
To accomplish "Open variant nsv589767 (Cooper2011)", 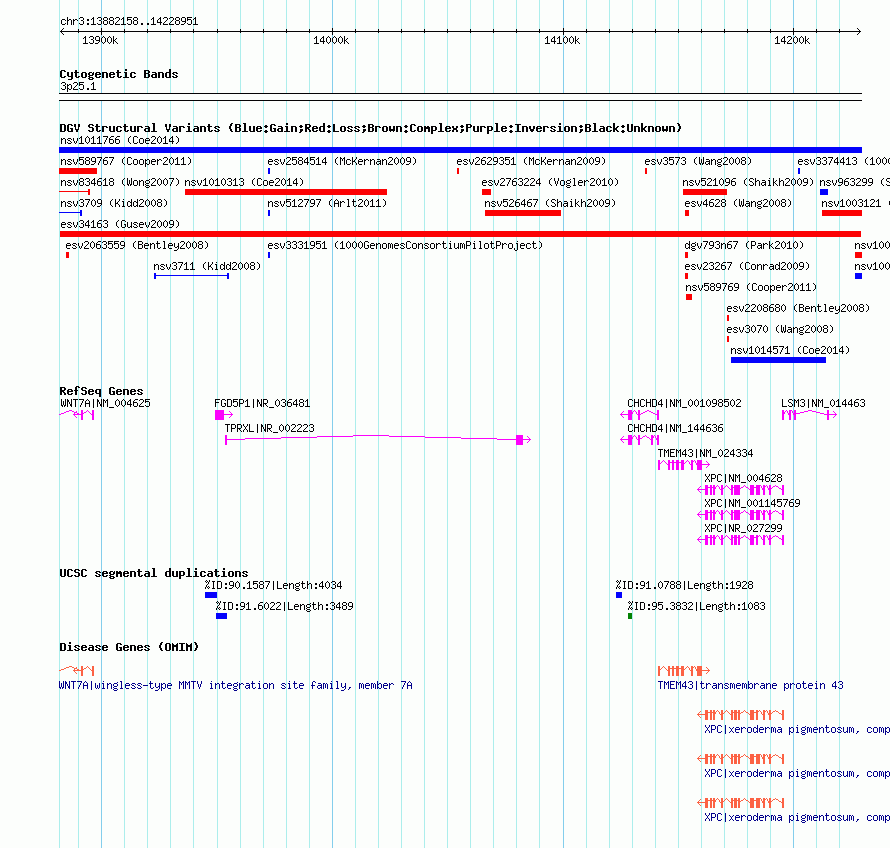I will (x=126, y=161).
